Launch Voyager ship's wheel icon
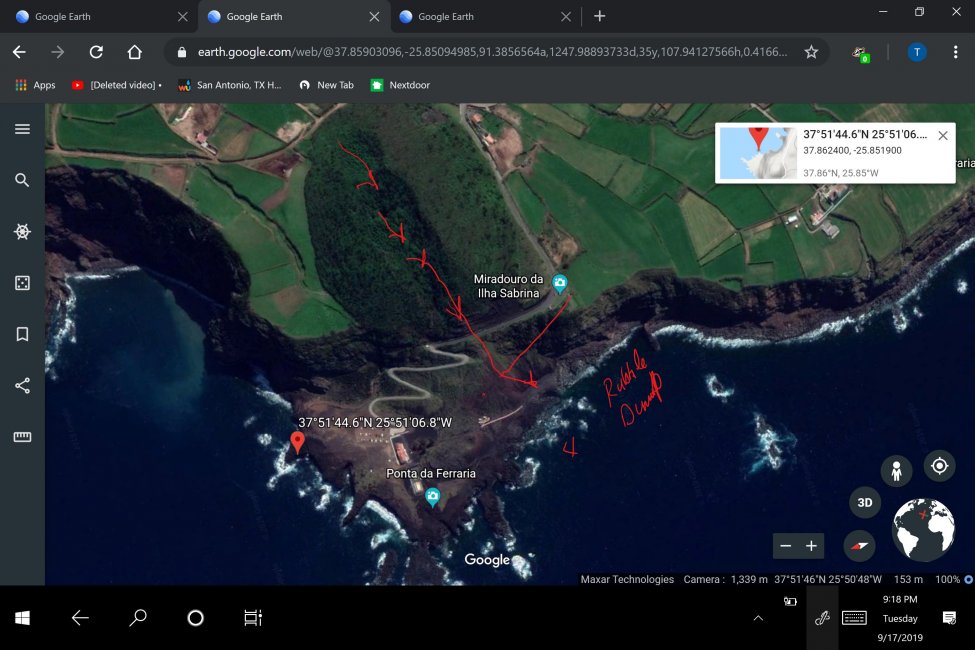 [22, 232]
